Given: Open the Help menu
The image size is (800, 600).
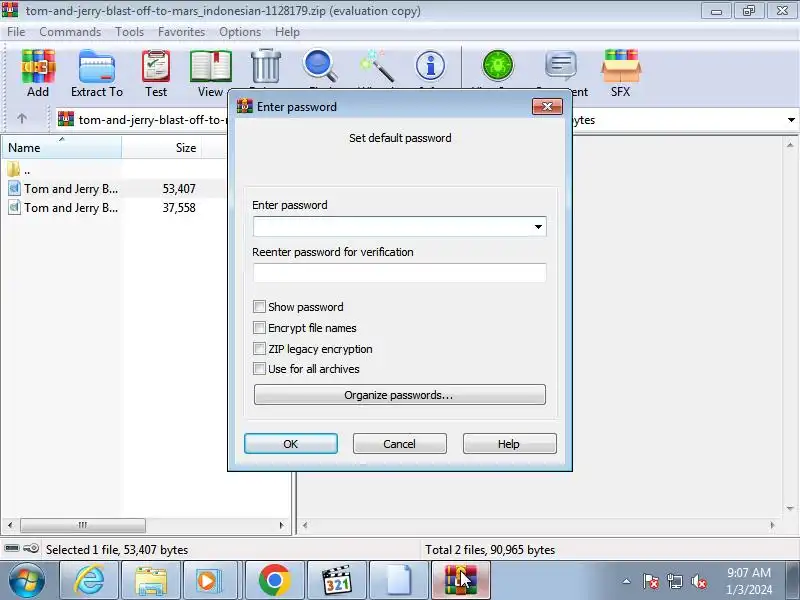Looking at the screenshot, I should [x=287, y=32].
